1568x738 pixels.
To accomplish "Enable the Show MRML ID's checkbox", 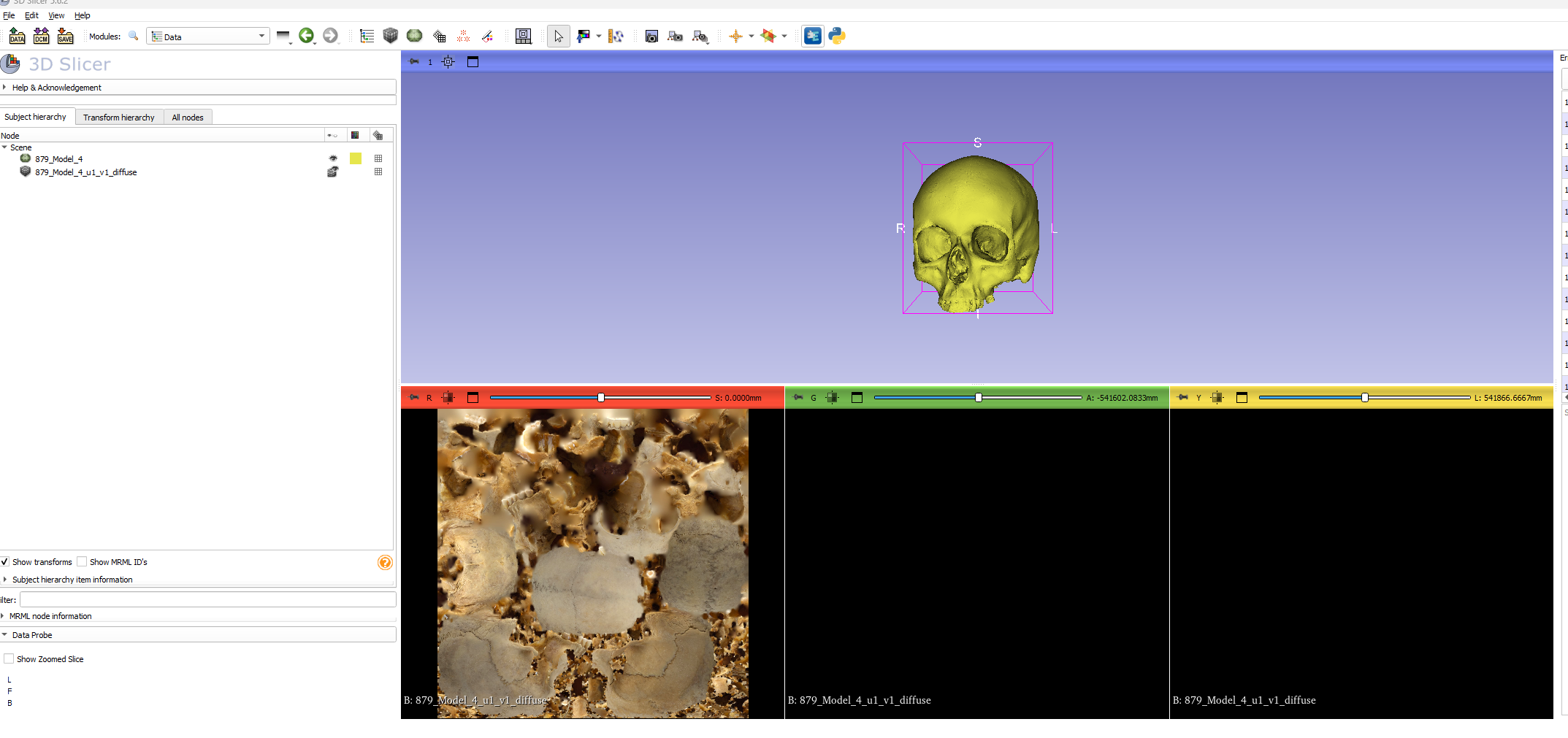I will [83, 562].
